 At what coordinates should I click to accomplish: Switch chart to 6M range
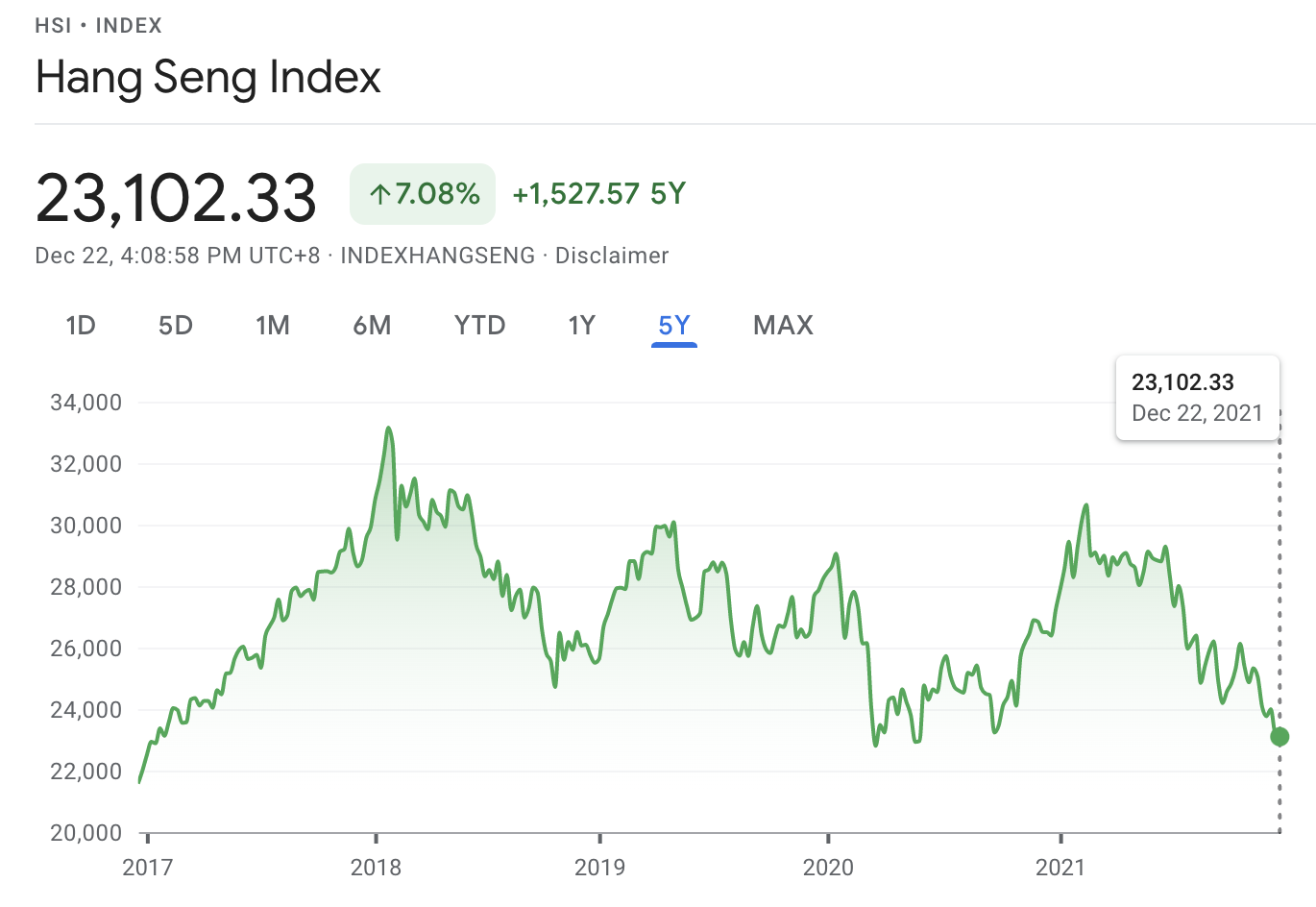[372, 326]
